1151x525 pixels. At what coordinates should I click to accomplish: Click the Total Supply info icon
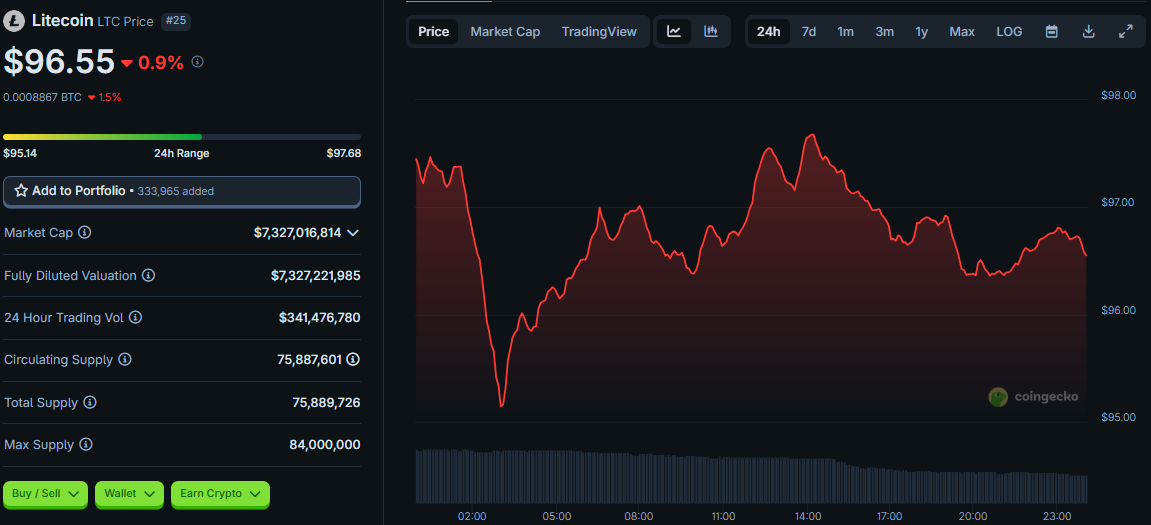pyautogui.click(x=90, y=402)
